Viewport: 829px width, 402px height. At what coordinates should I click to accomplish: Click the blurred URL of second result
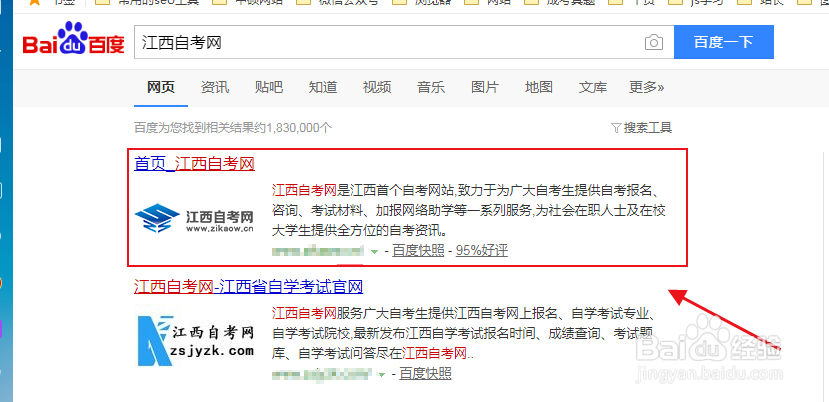click(322, 374)
